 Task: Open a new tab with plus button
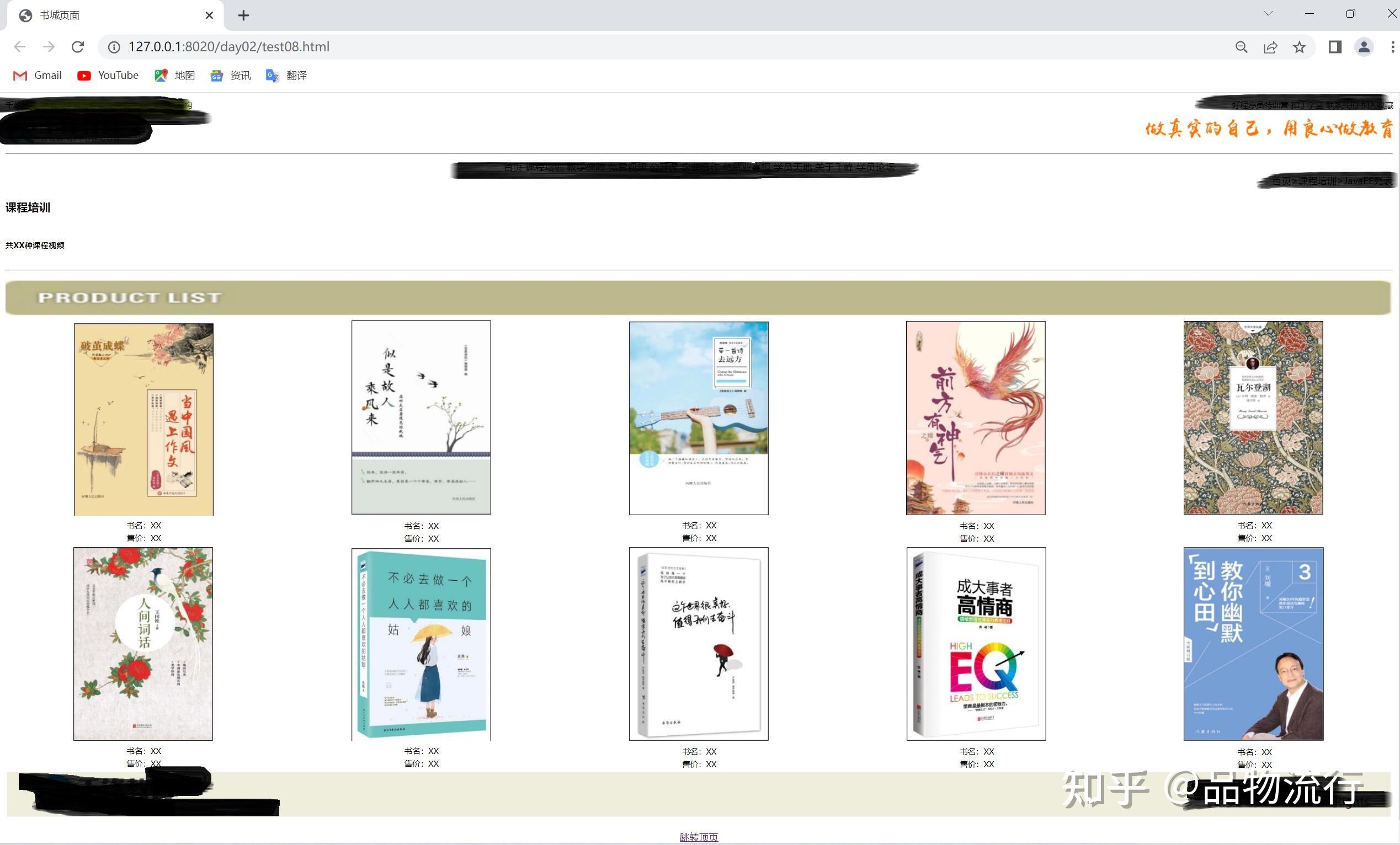coord(243,15)
